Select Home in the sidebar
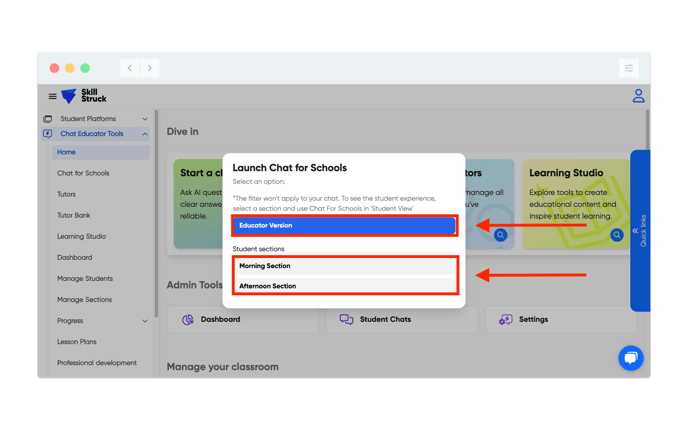 coord(100,152)
